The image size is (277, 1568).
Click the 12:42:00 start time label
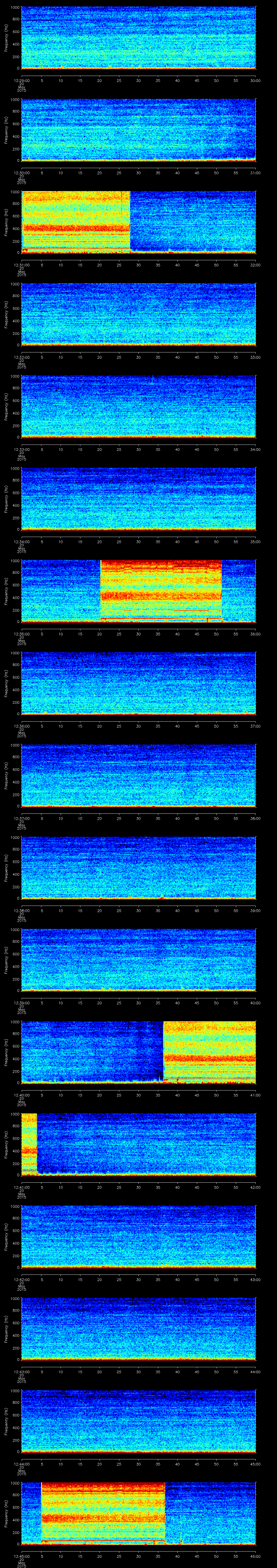(x=21, y=1279)
